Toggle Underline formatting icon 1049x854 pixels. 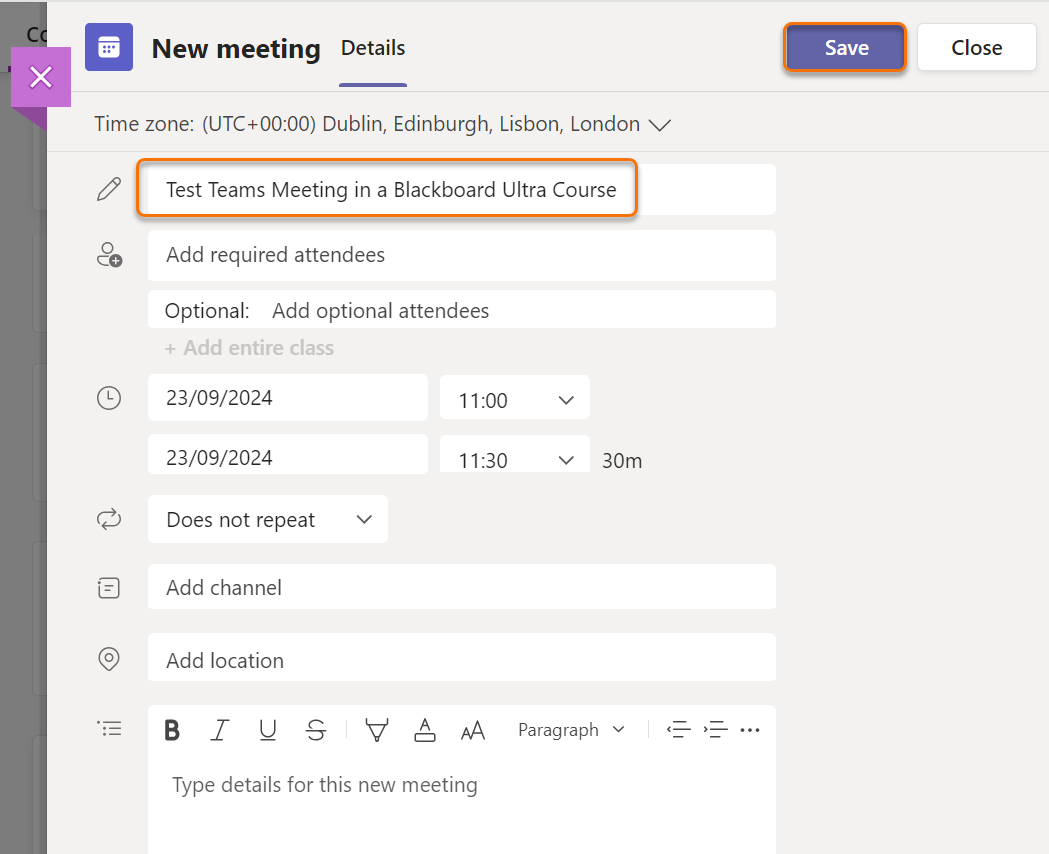267,730
